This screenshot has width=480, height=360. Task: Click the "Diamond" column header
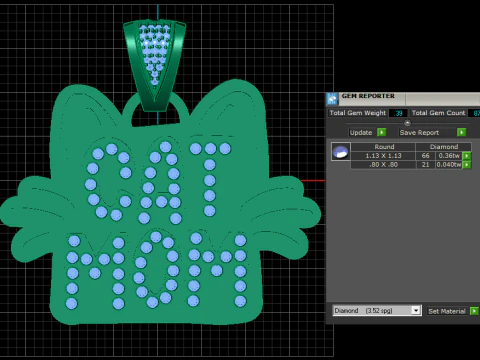(444, 147)
